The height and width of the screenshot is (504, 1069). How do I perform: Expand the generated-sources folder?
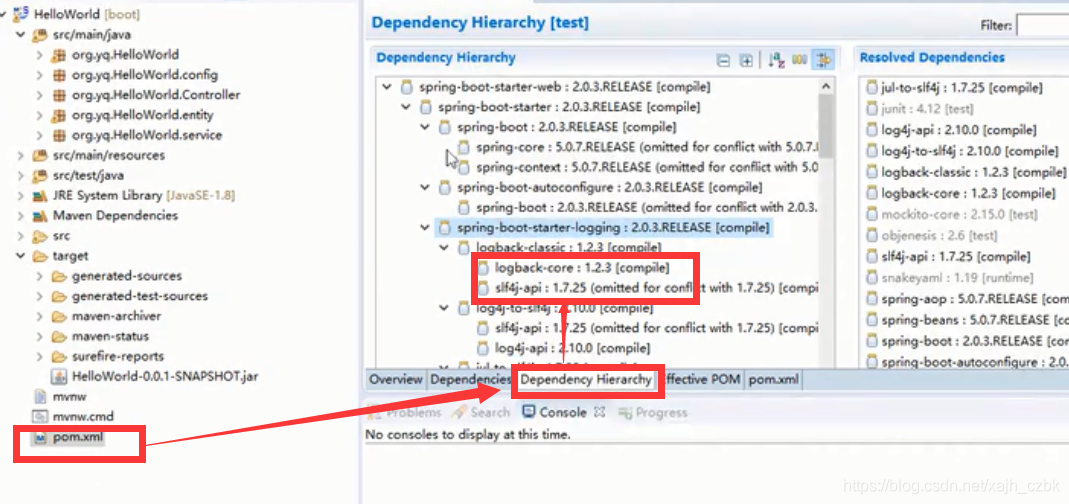point(40,276)
